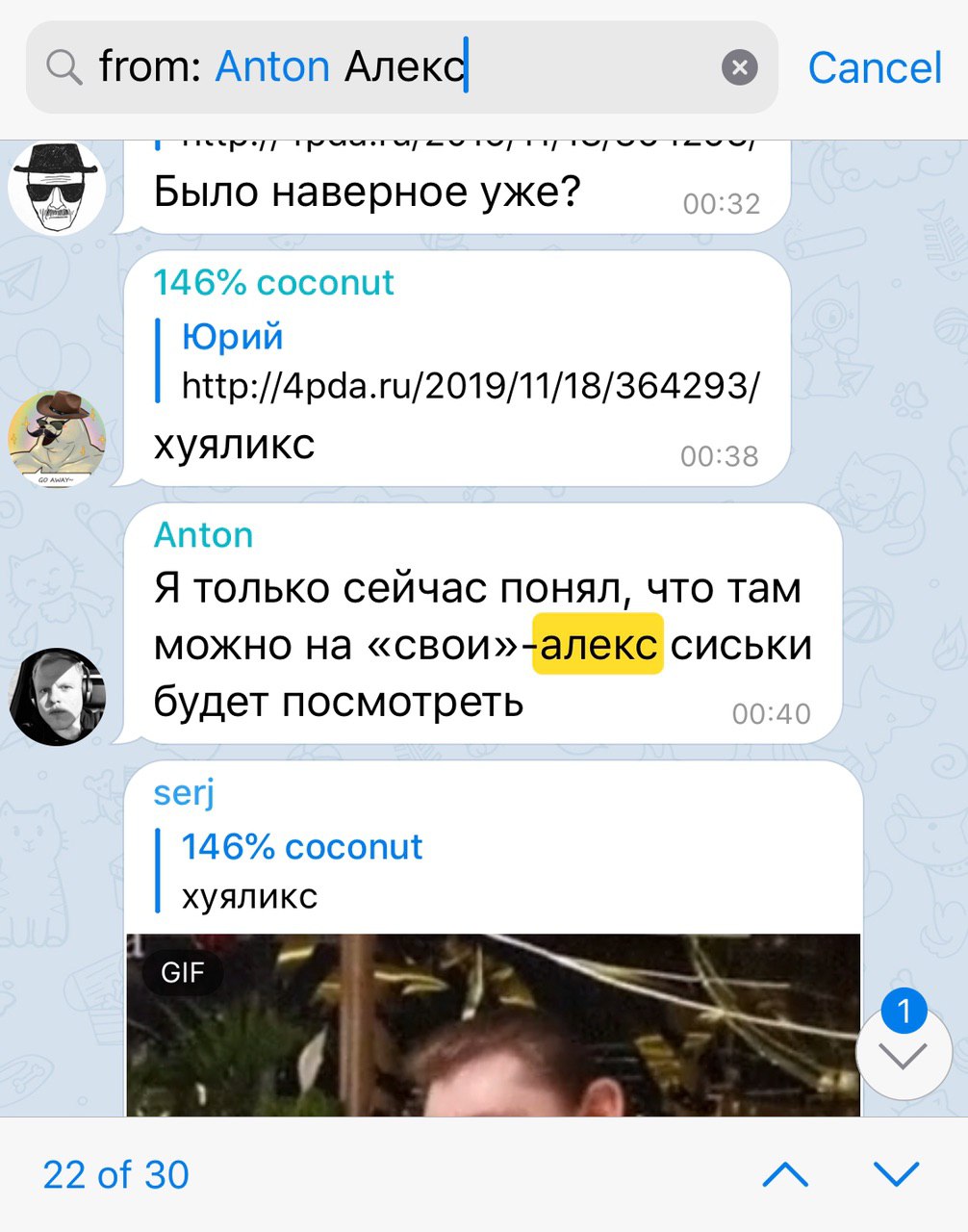Show results list from 22 of 30 counter
This screenshot has height=1232, width=968.
click(x=116, y=1174)
